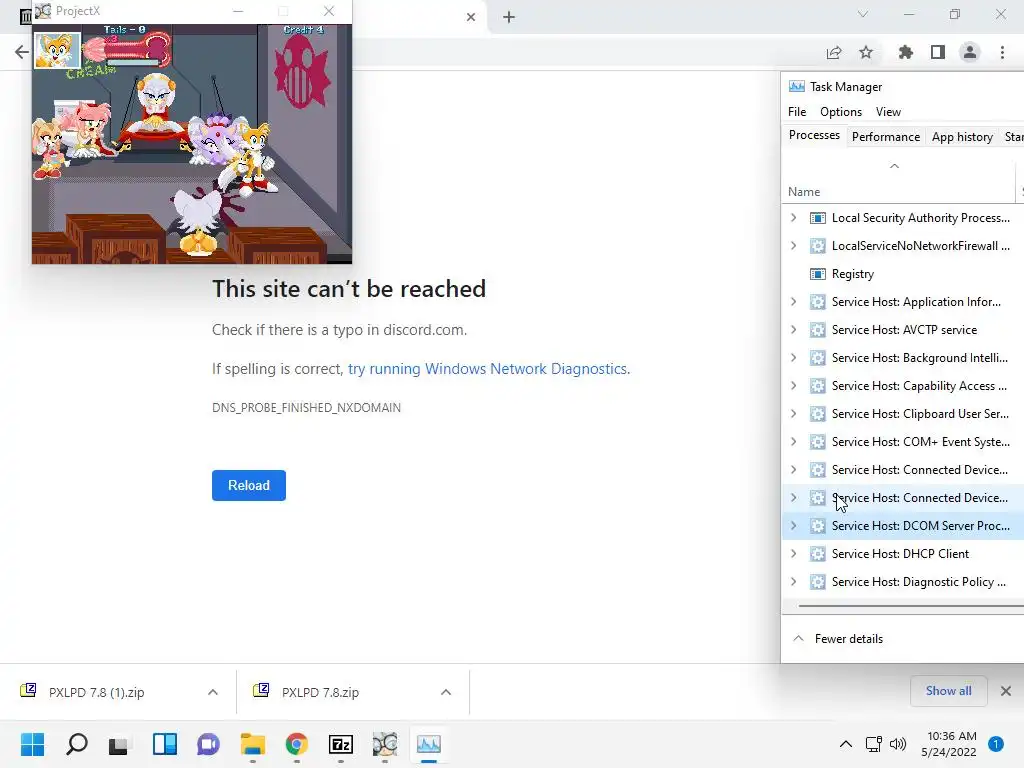Open the volume tray icon
The image size is (1024, 768).
[x=898, y=744]
